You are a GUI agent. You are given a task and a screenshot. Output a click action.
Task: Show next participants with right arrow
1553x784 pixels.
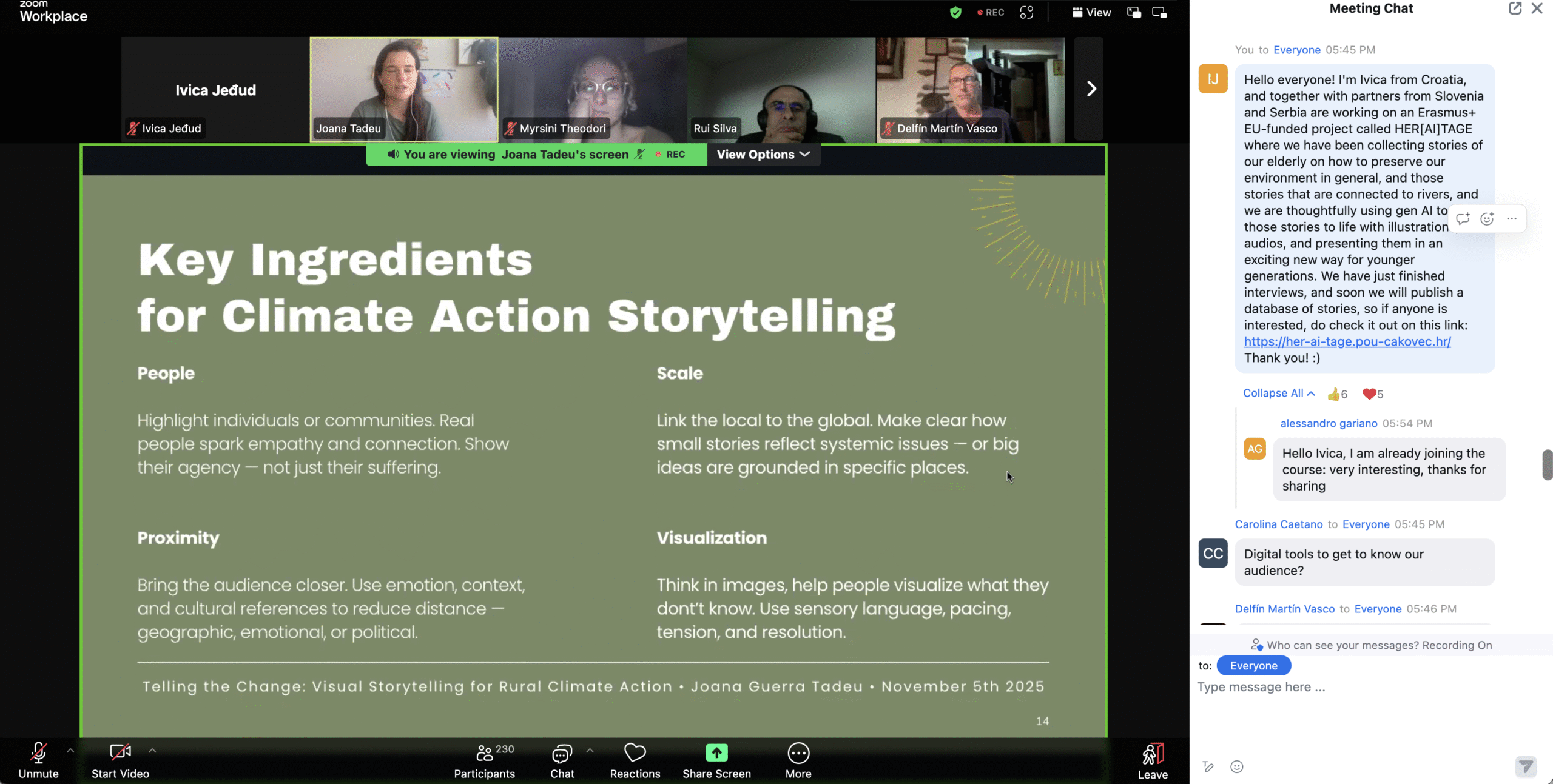pos(1091,89)
